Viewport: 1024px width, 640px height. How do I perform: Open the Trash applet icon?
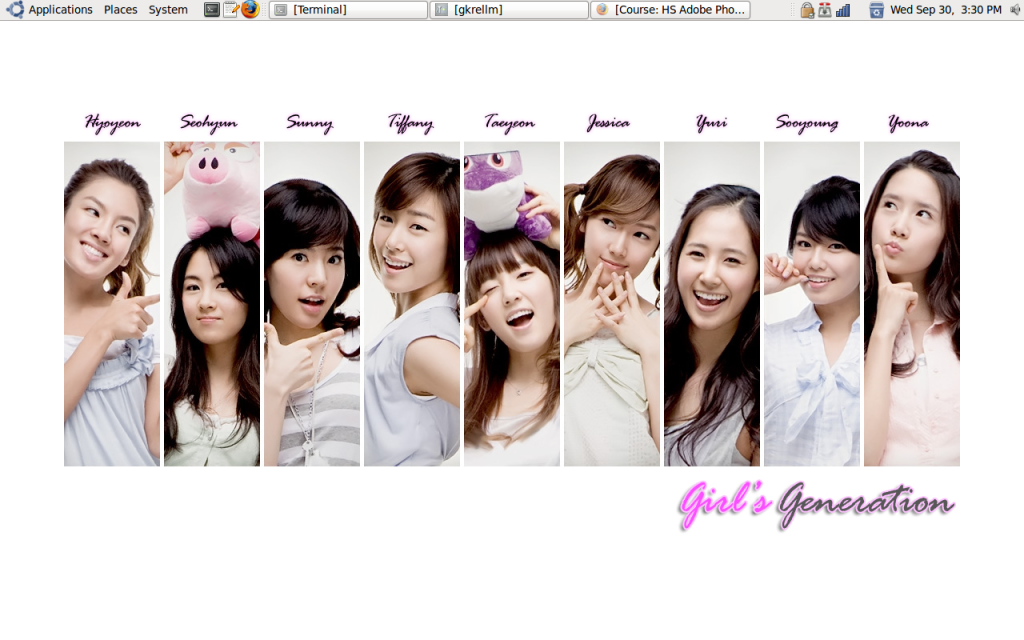pos(876,10)
